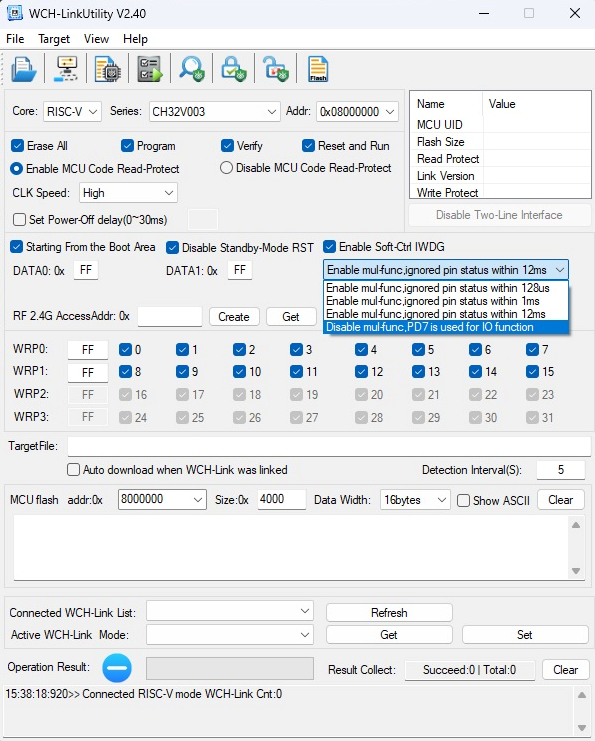
Task: Click the Refresh button
Action: coord(389,612)
